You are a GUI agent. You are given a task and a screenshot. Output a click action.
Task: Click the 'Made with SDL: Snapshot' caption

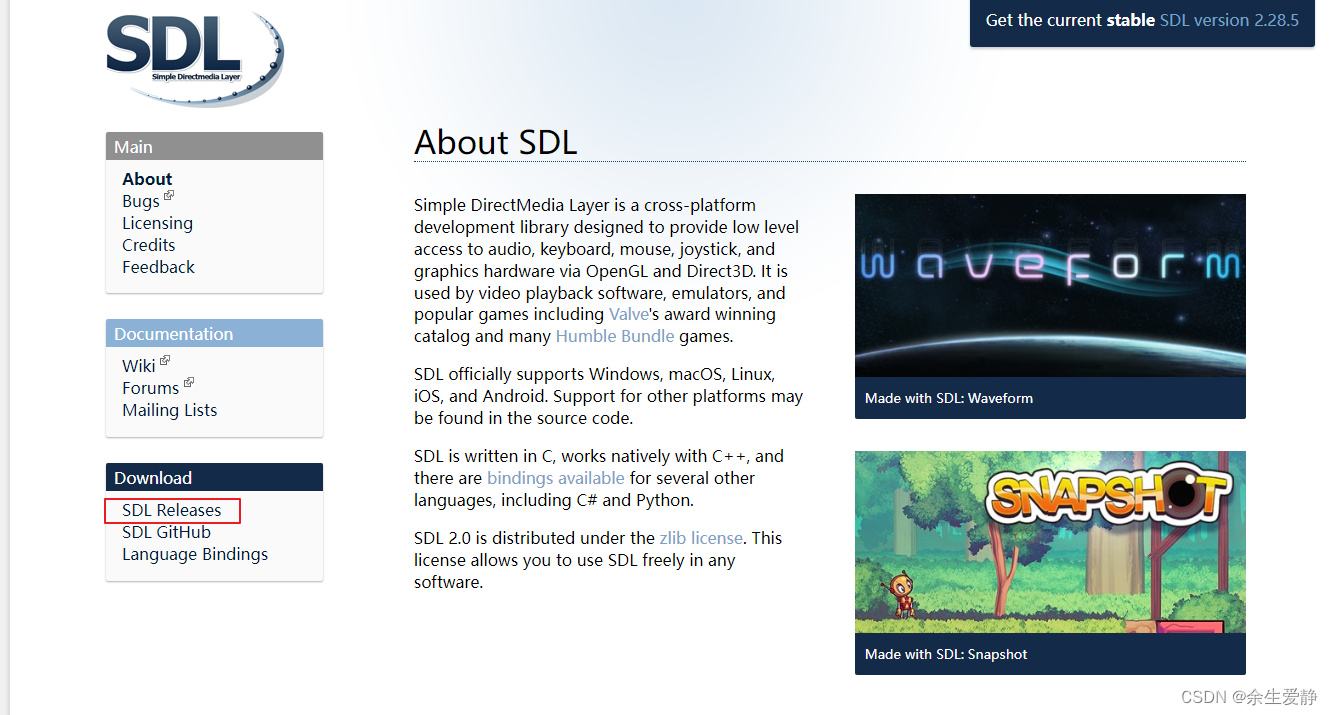pyautogui.click(x=946, y=654)
